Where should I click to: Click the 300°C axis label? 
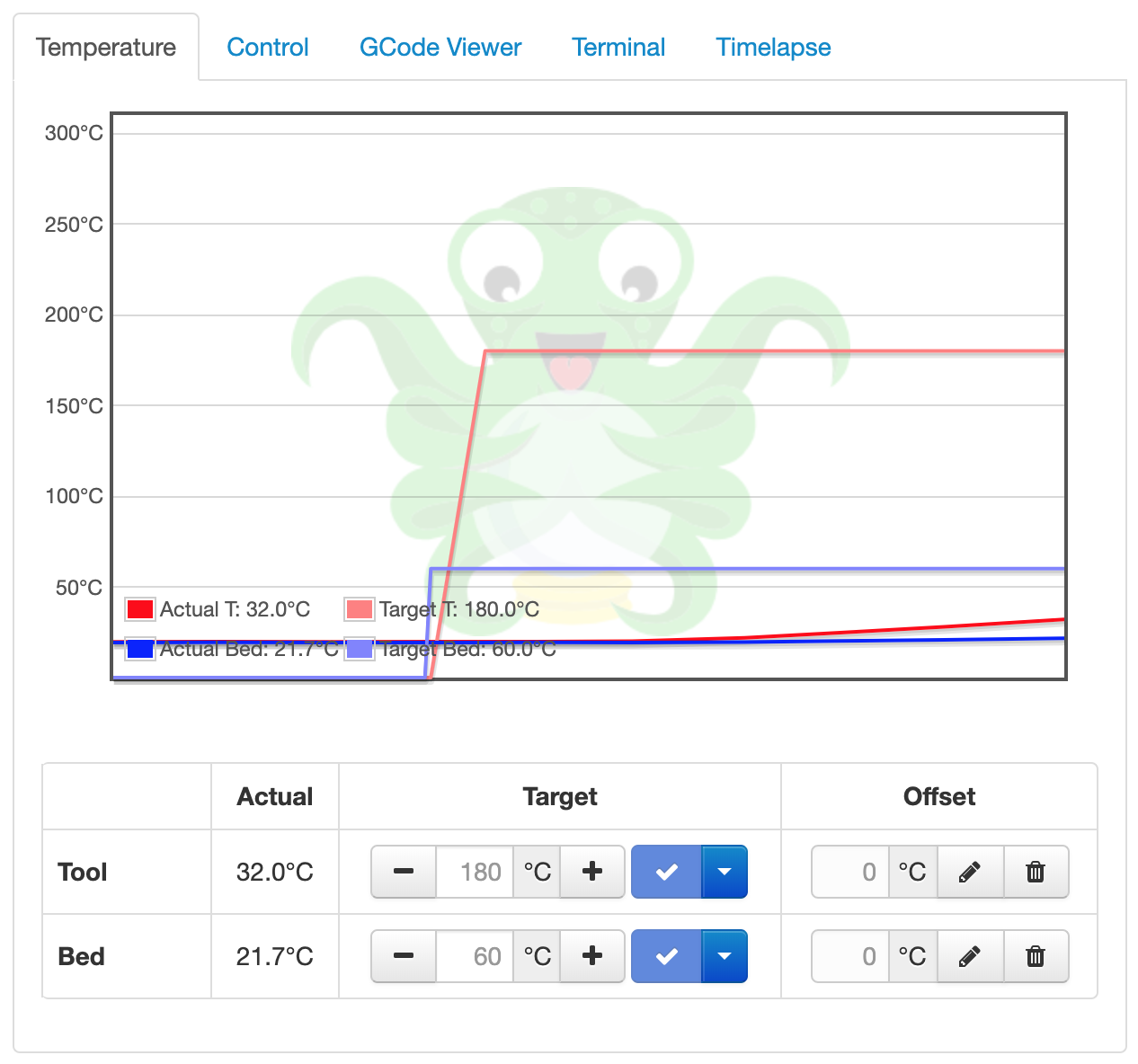point(74,133)
